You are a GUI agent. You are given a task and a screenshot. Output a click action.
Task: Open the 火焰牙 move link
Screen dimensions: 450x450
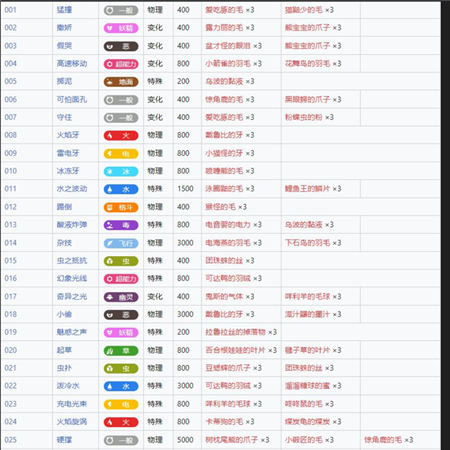pyautogui.click(x=68, y=135)
